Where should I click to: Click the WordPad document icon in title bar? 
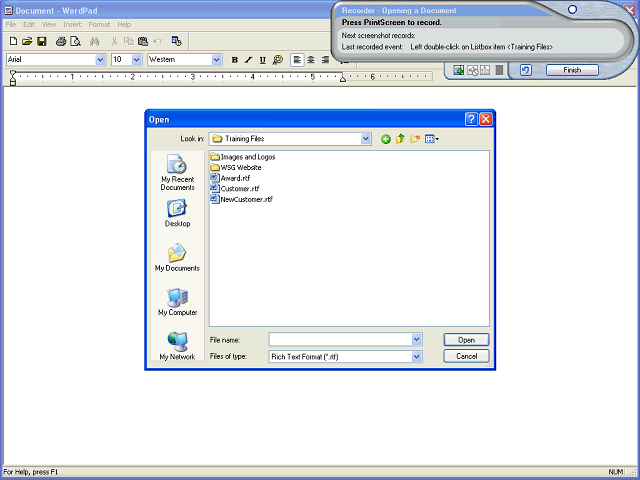point(8,10)
